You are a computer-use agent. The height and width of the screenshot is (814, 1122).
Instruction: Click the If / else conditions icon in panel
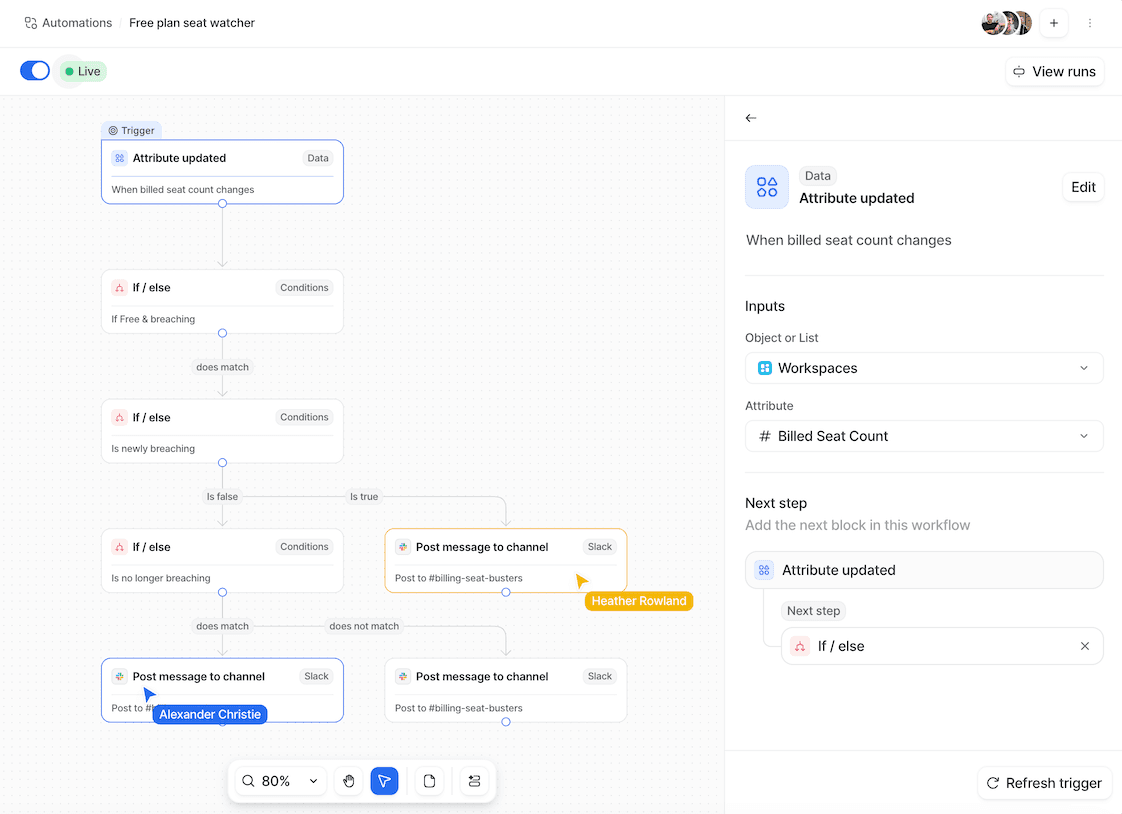tap(799, 646)
